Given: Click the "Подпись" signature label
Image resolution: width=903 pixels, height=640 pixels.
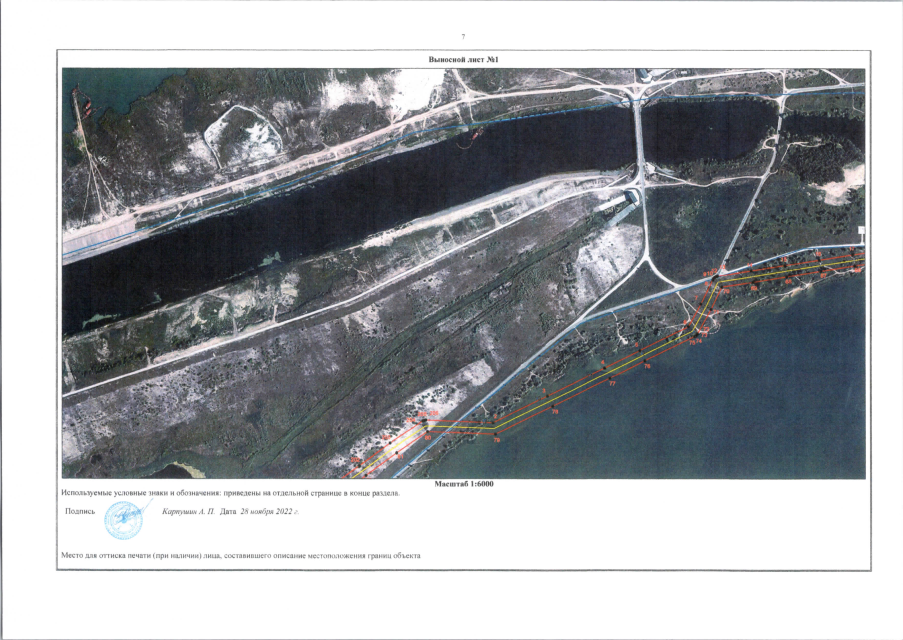Looking at the screenshot, I should point(78,511).
